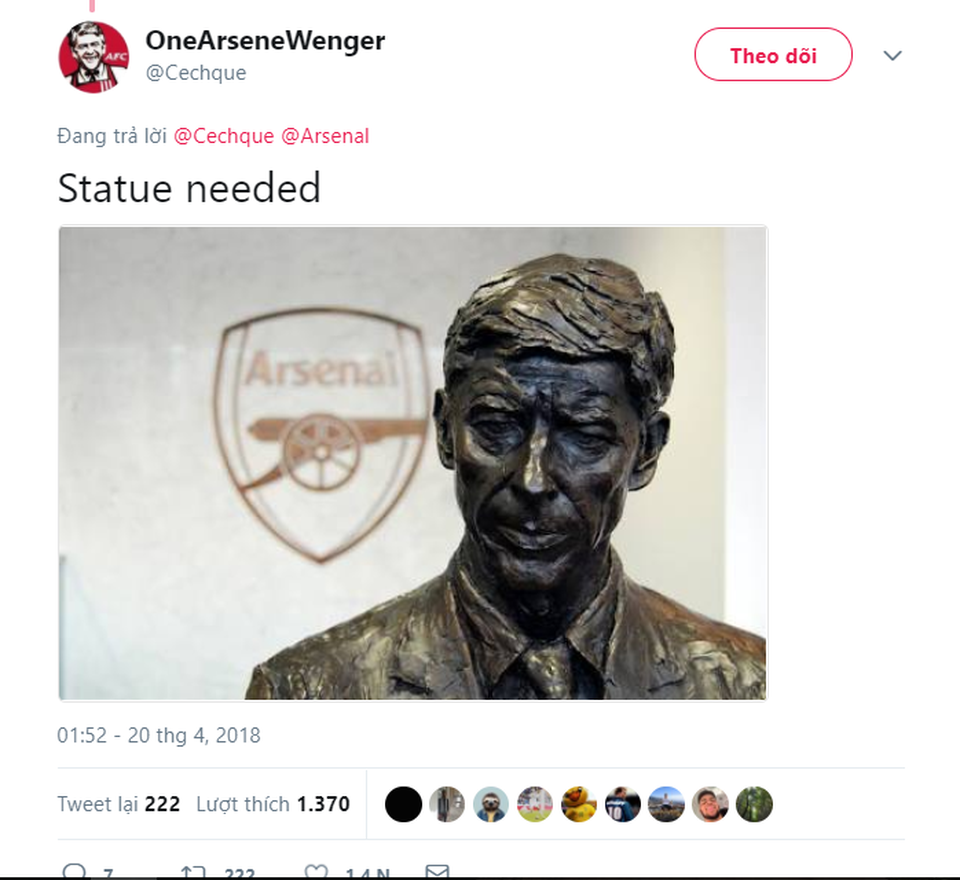This screenshot has width=960, height=880.
Task: Expand tweet options with the chevron arrow
Action: click(892, 56)
